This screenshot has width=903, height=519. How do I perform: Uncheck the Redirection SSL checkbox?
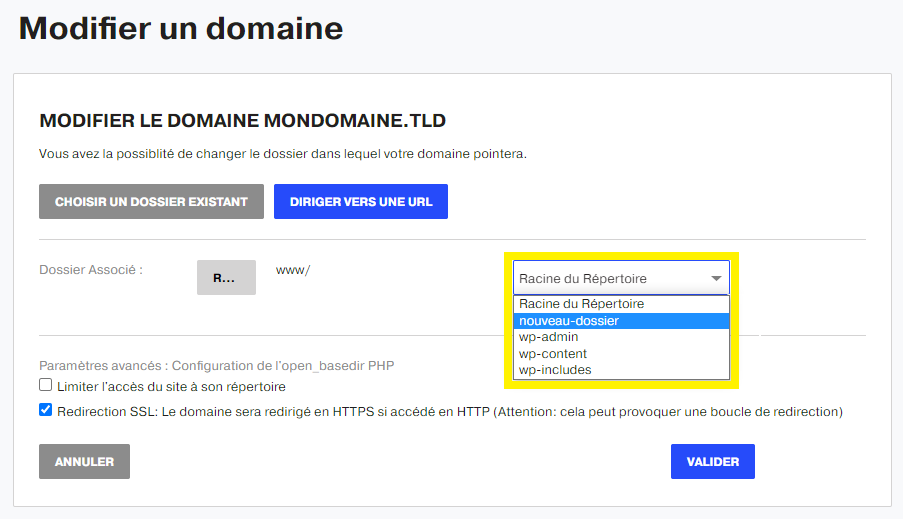[x=45, y=410]
